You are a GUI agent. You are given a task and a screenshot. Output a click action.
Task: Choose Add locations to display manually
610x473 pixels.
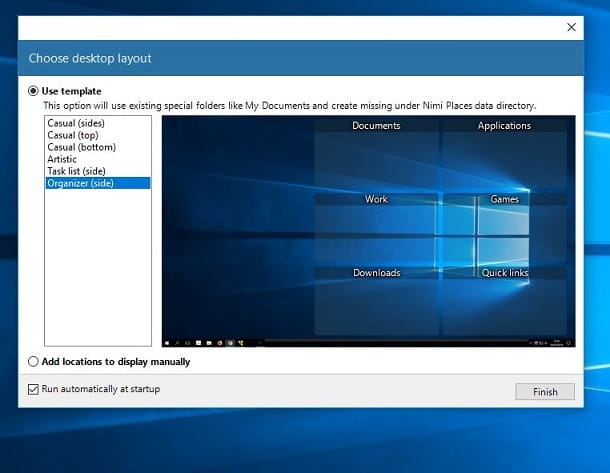(34, 362)
